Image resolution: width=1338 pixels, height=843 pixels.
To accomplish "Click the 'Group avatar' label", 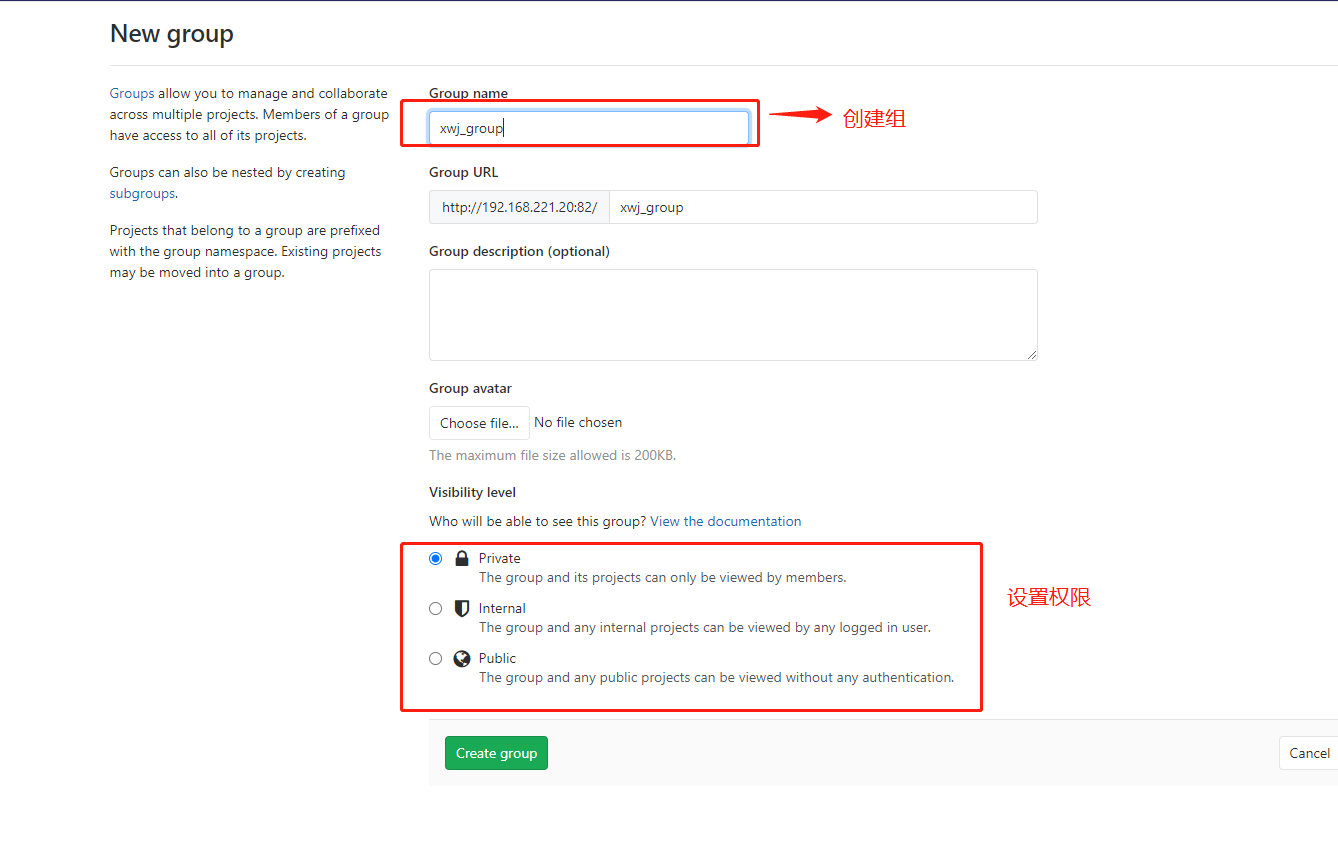I will tap(470, 388).
